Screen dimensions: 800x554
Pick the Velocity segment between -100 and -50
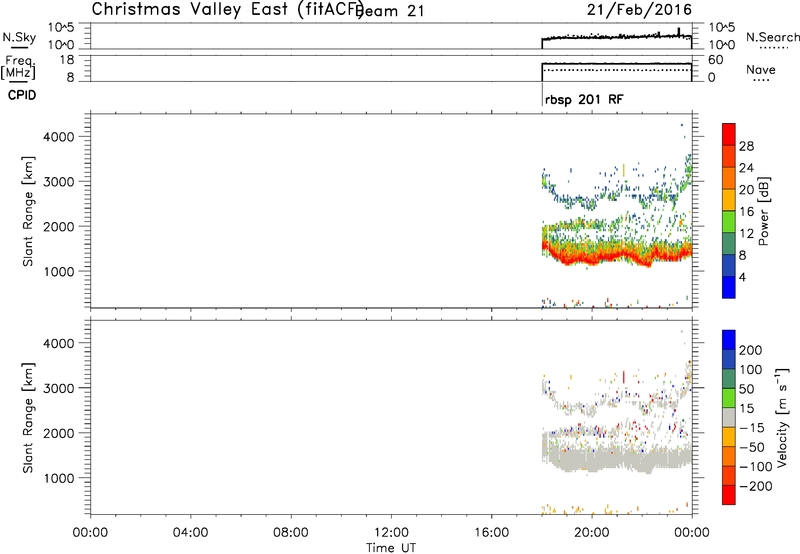[729, 456]
